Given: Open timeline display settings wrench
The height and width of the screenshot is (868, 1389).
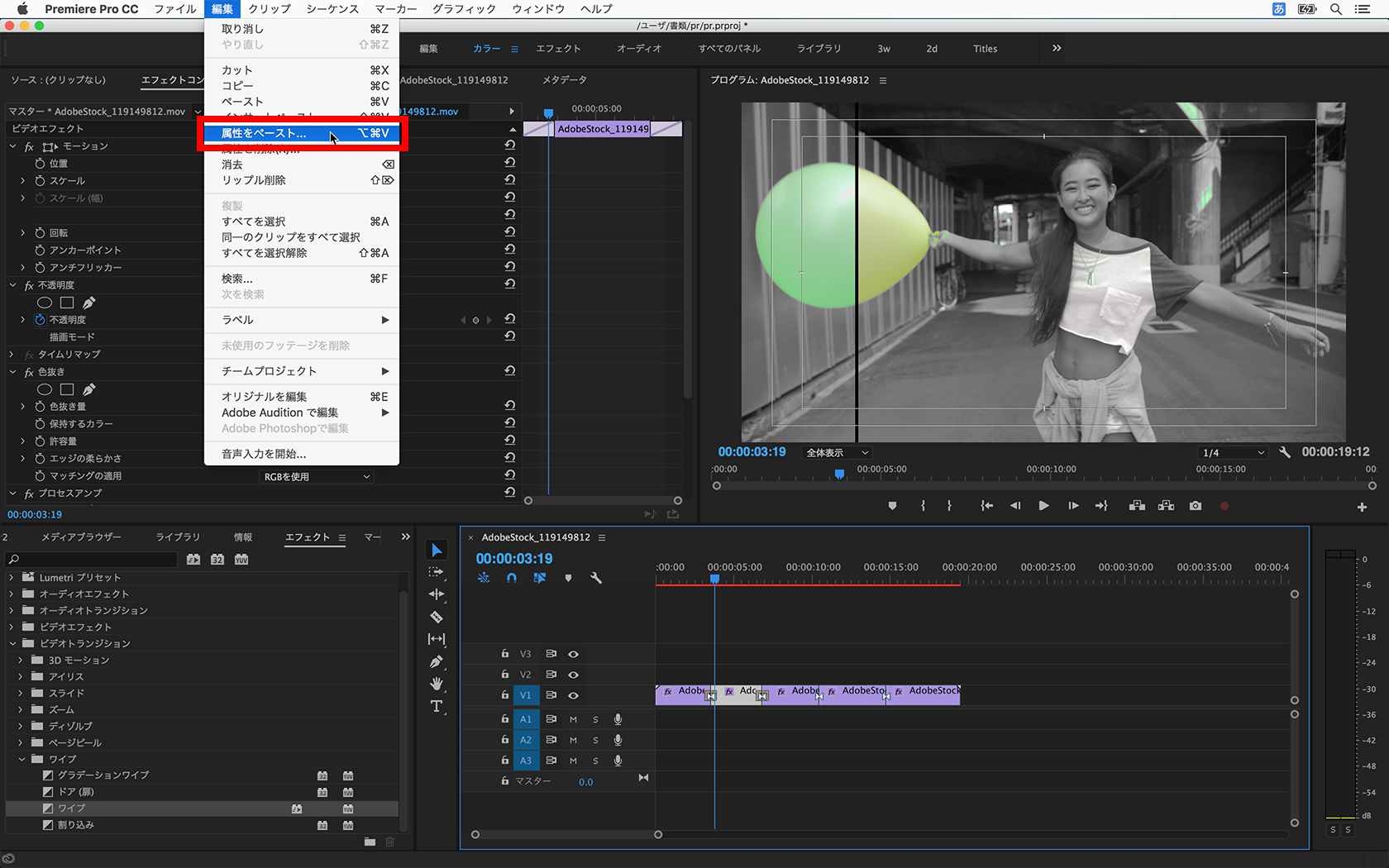Looking at the screenshot, I should 595,578.
